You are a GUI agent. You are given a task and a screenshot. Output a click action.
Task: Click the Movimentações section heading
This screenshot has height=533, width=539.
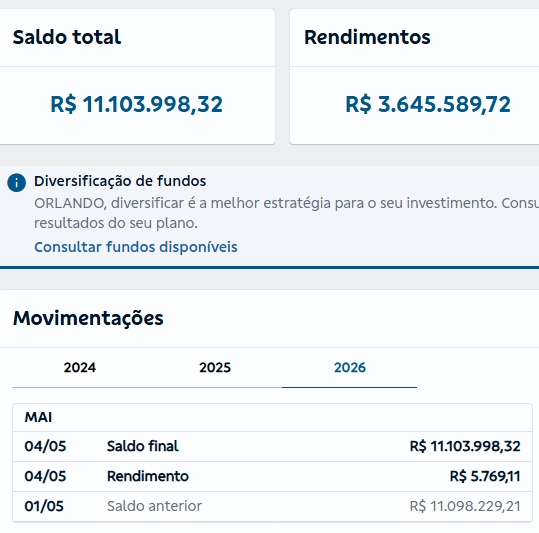click(x=88, y=318)
